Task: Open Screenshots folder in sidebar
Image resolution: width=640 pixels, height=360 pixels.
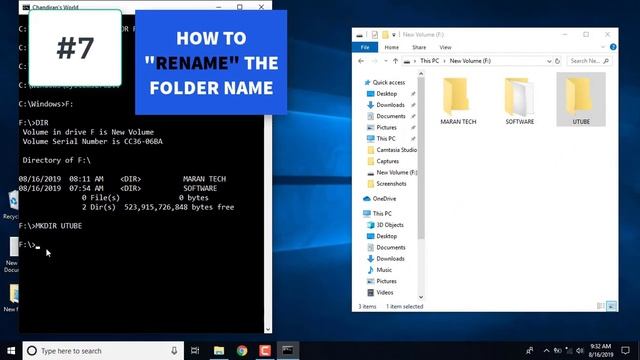Action: 391,184
